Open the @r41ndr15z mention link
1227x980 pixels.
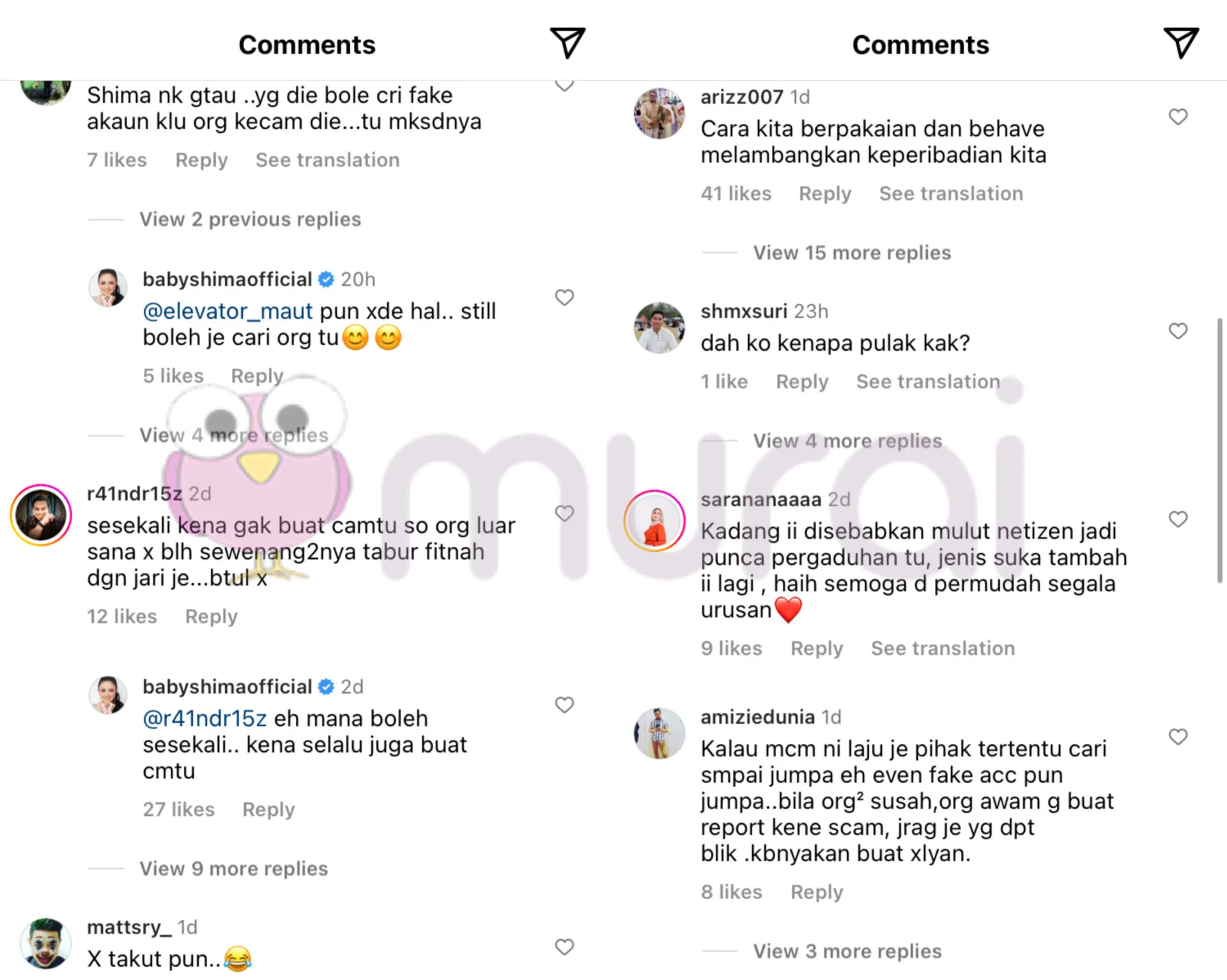point(204,719)
